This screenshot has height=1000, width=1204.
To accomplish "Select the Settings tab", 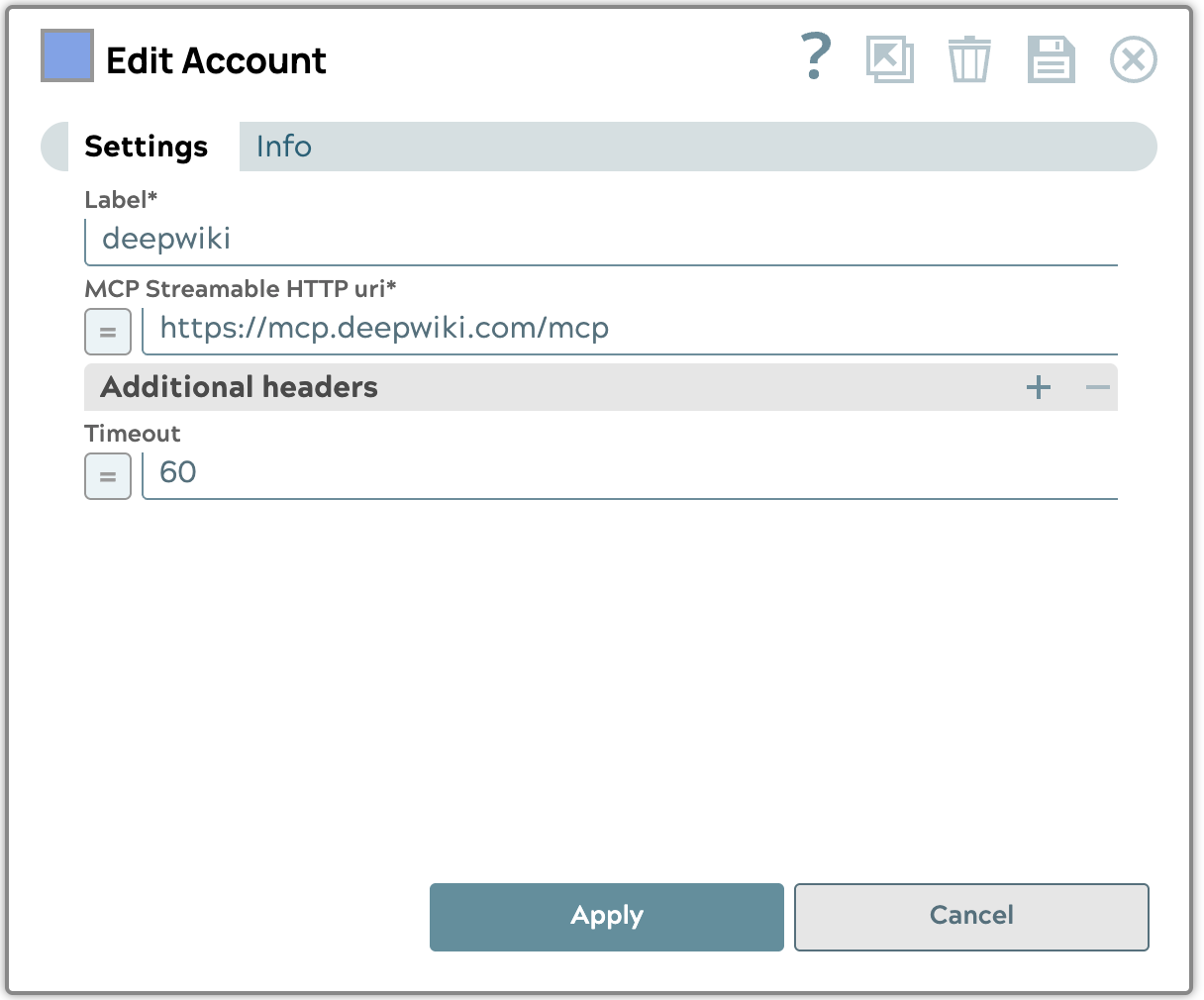I will click(x=146, y=146).
